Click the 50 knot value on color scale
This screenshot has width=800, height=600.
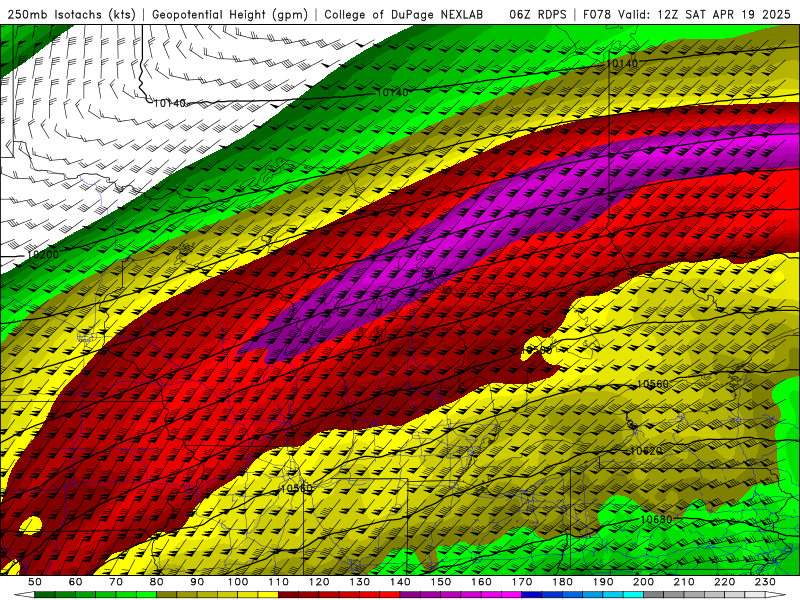[x=35, y=582]
